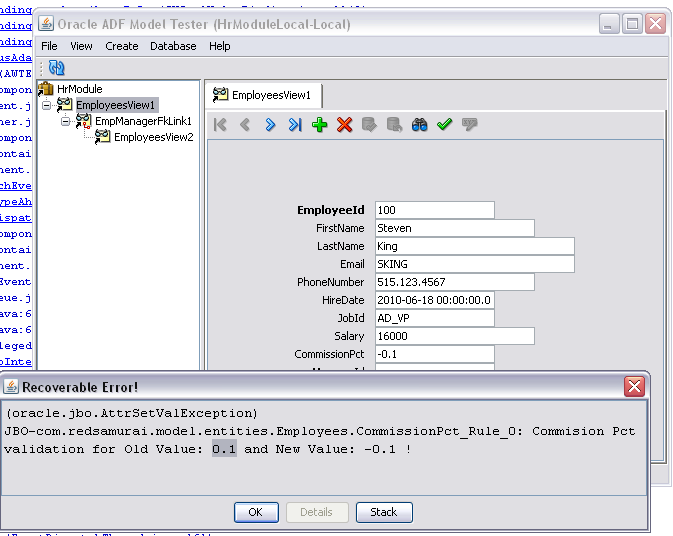This screenshot has height=536, width=673.
Task: Click the EmployeeId field with 100
Action: (x=435, y=210)
